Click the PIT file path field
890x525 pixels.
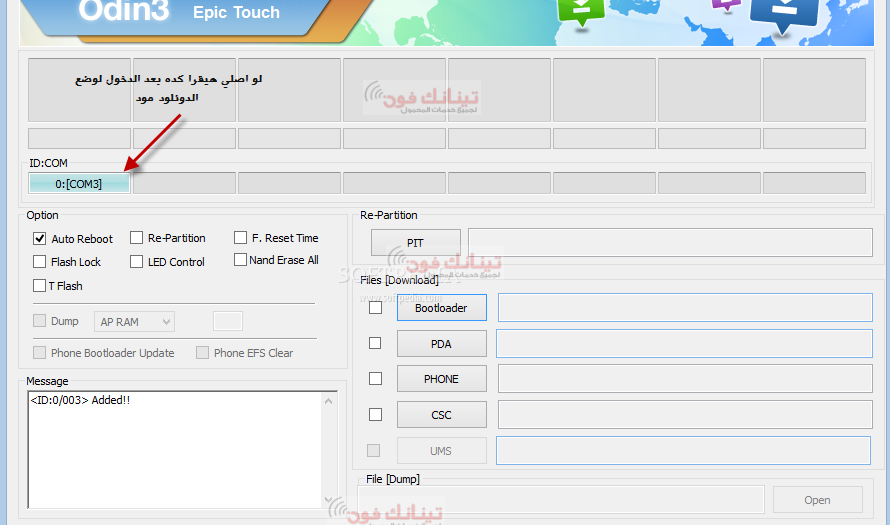[670, 242]
